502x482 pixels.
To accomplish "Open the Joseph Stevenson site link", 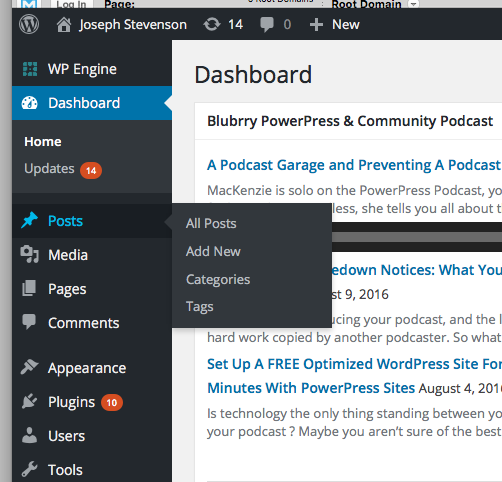I will pos(133,25).
